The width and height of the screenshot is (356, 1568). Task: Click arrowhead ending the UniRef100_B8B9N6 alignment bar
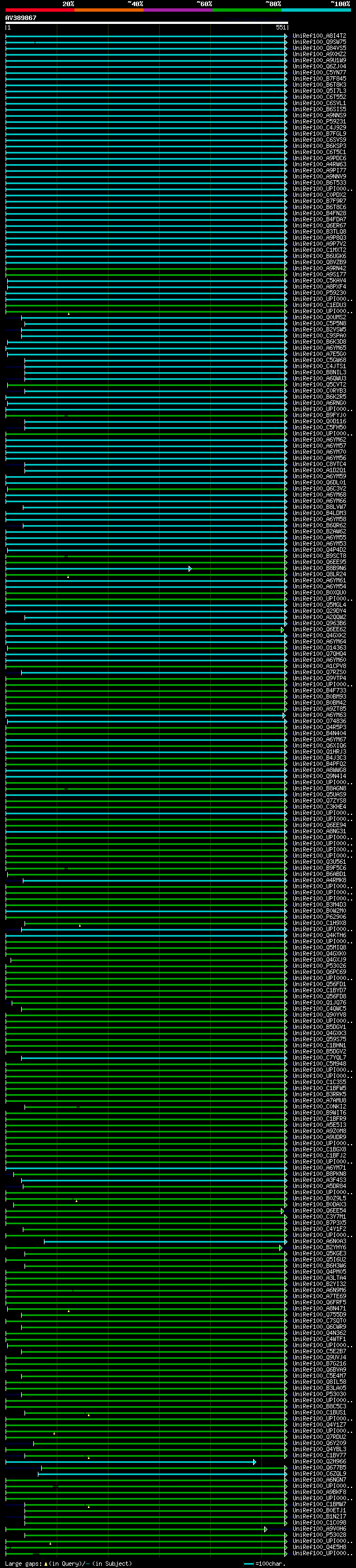(x=190, y=568)
